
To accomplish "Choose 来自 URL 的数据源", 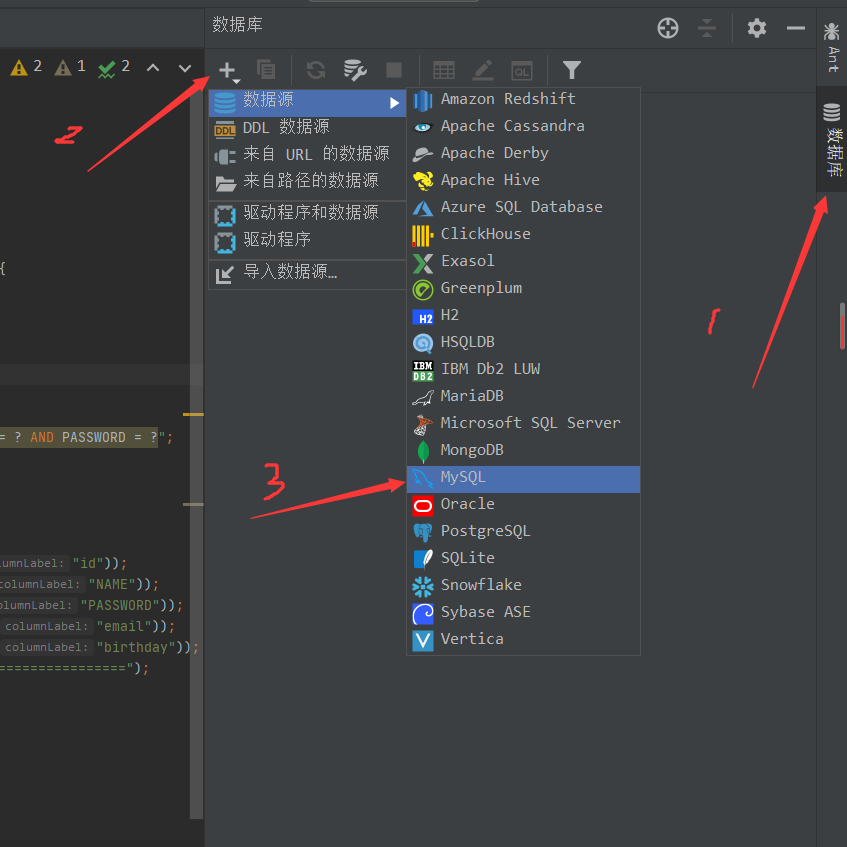I will (x=307, y=155).
